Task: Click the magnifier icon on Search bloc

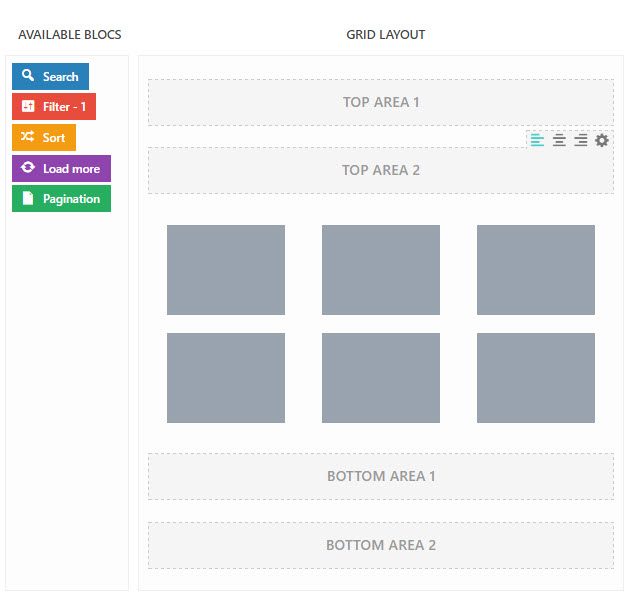Action: coord(28,75)
